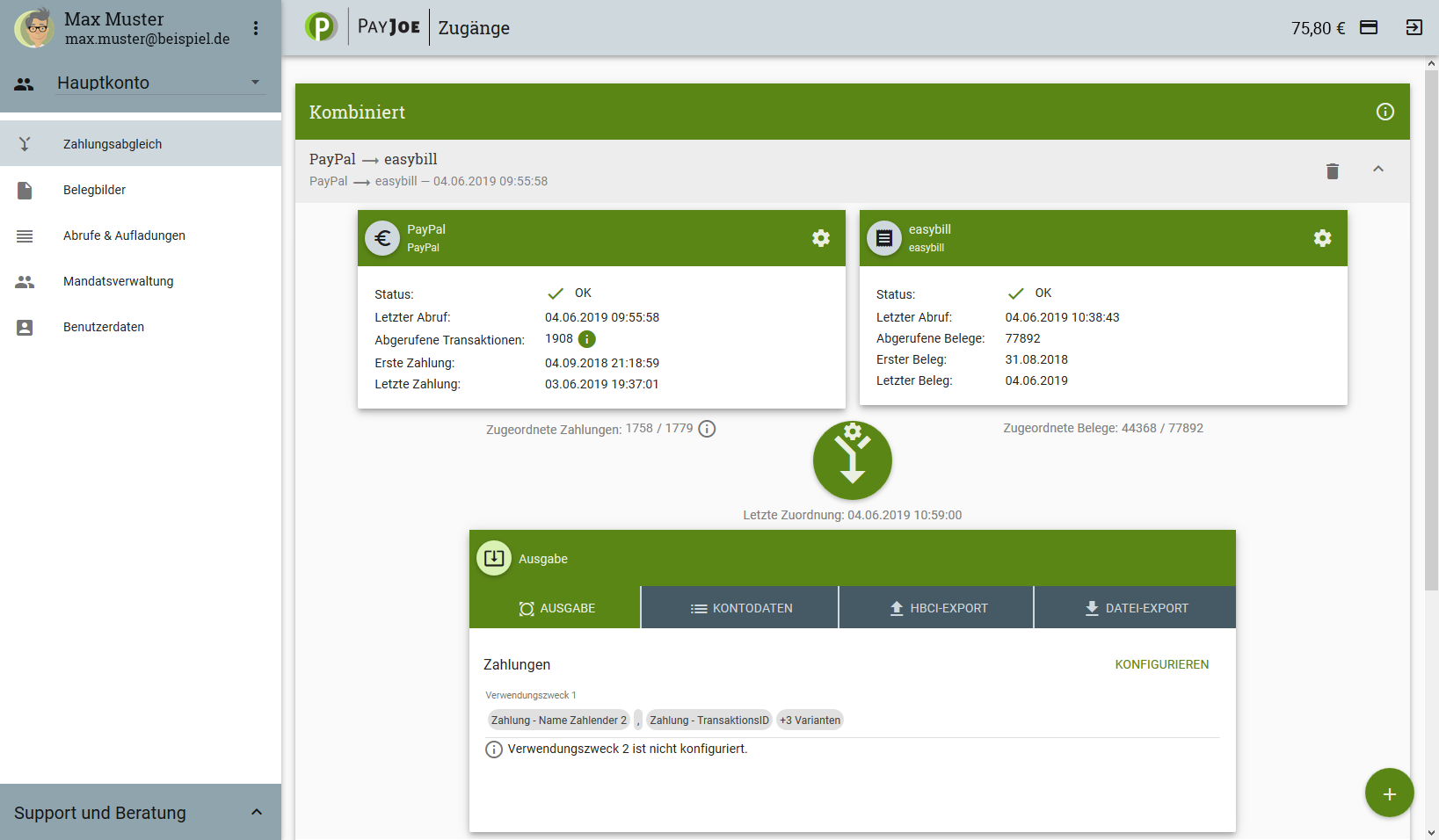The height and width of the screenshot is (840, 1439).
Task: Switch to the Kontodaten tab
Action: (740, 608)
